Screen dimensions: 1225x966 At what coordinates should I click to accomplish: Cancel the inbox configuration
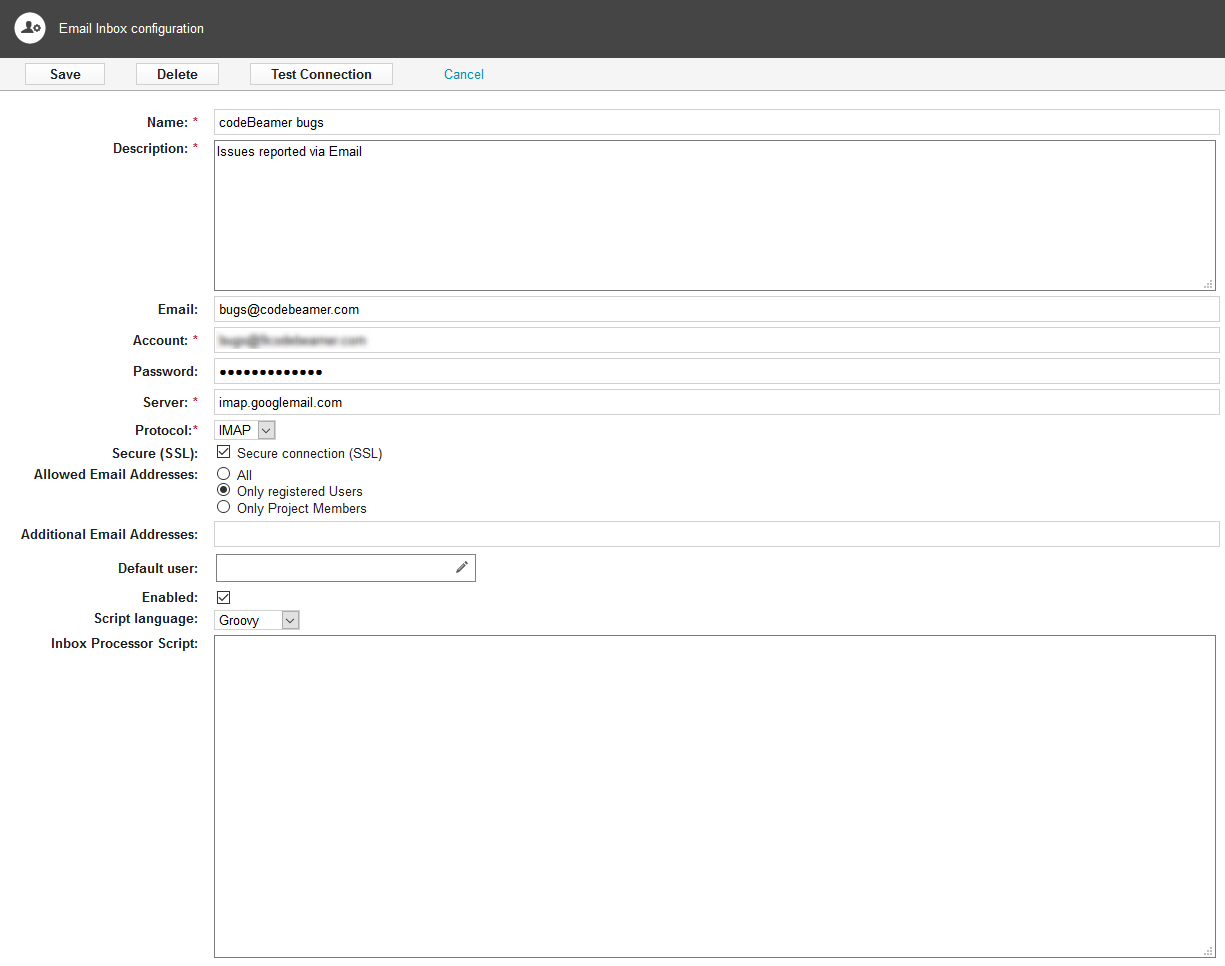(x=464, y=74)
